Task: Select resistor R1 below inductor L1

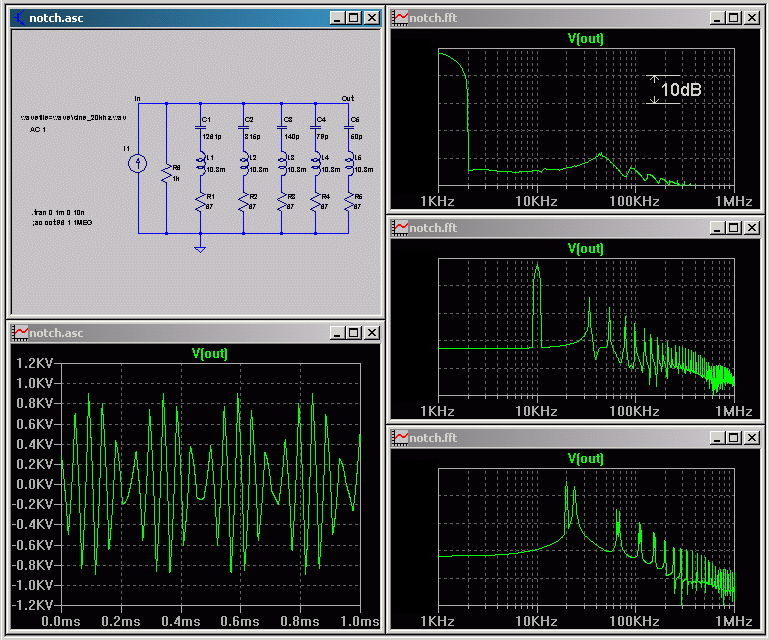Action: 200,202
